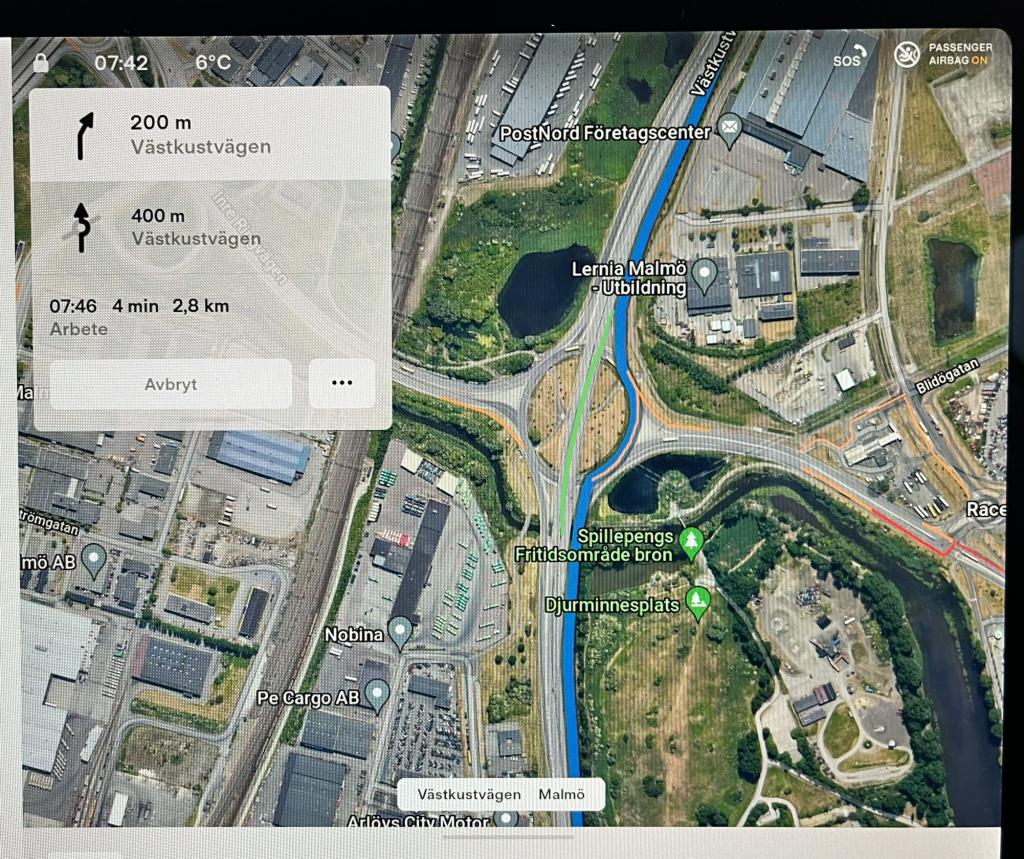
Task: Tap the Pe Cargo AB pin
Action: coord(377,692)
